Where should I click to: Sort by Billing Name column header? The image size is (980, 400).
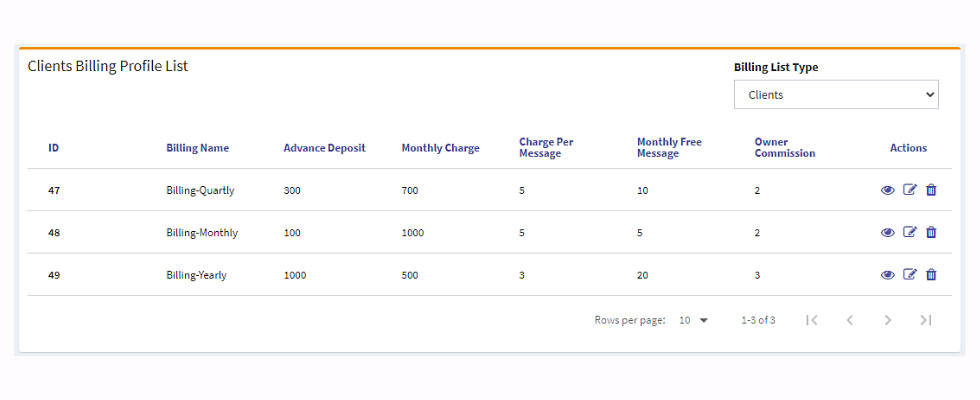tap(197, 148)
